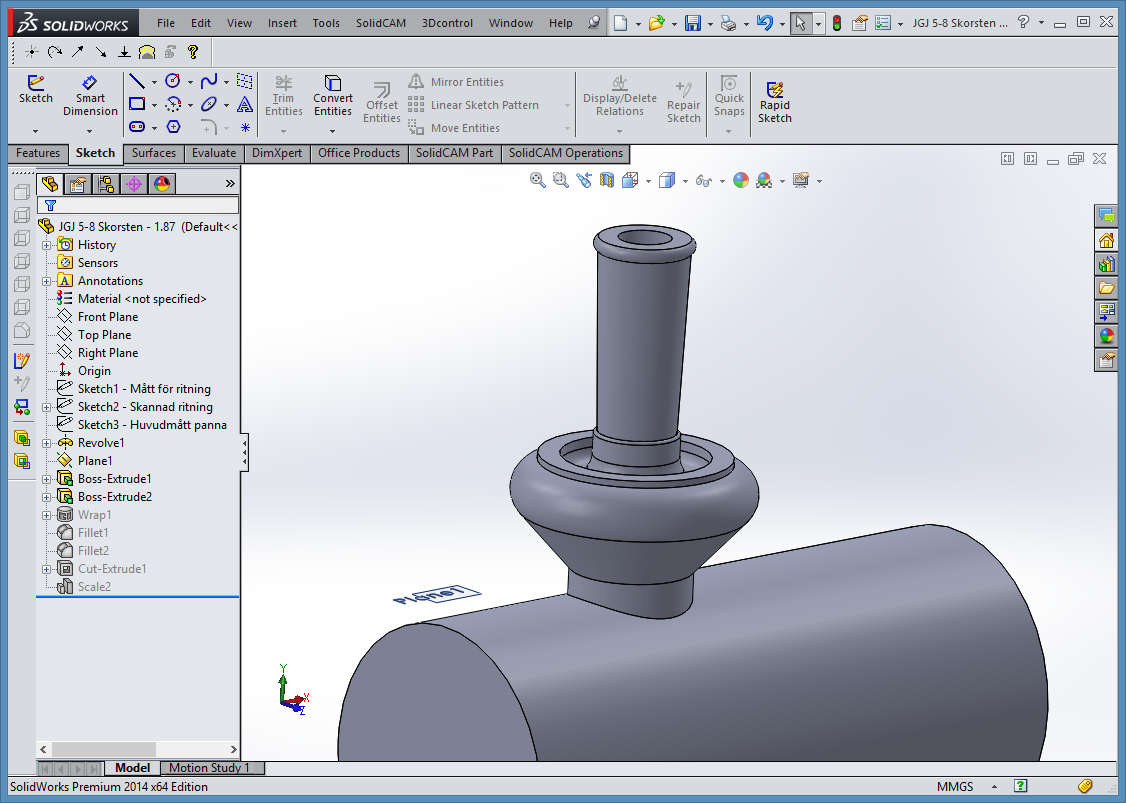
Task: Switch to the Surfaces tab
Action: [154, 153]
